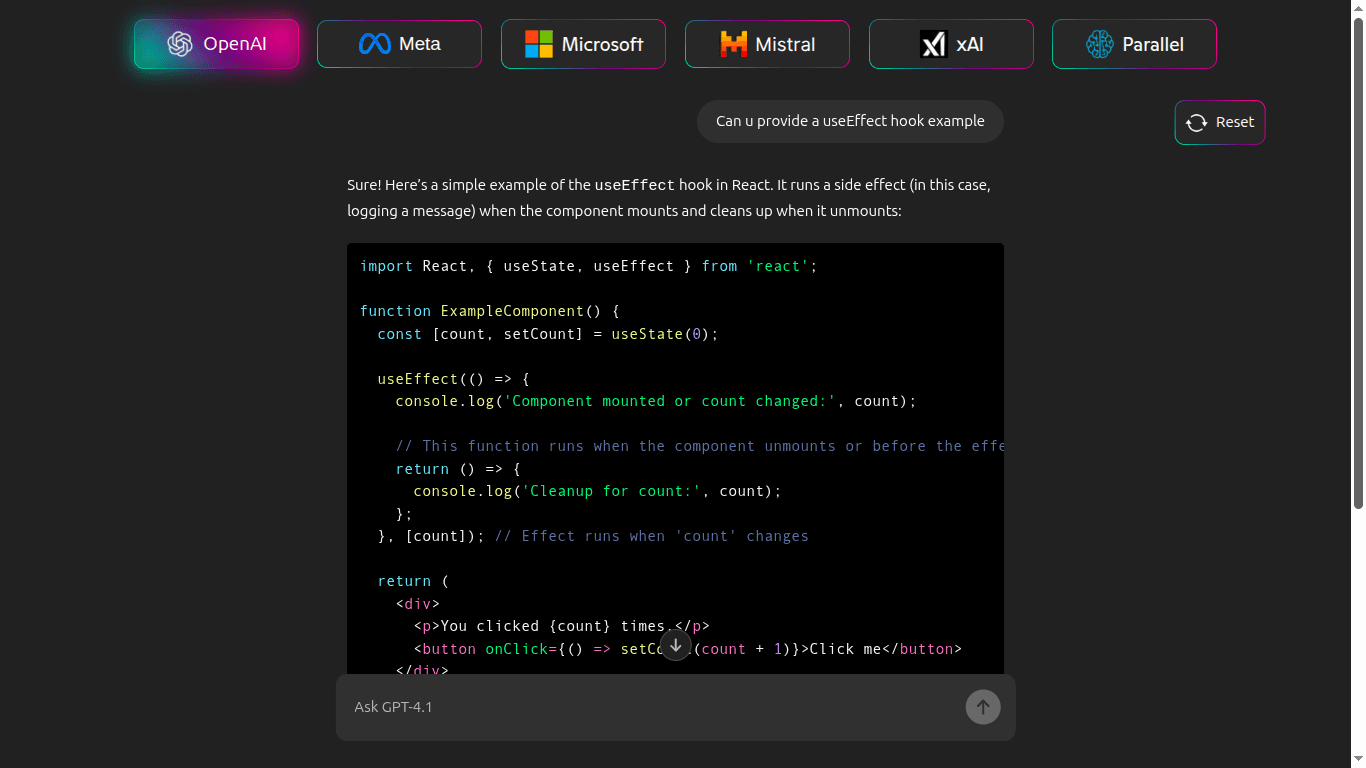Viewport: 1366px width, 768px height.
Task: Select the Parallel brain logo icon
Action: (x=1100, y=43)
